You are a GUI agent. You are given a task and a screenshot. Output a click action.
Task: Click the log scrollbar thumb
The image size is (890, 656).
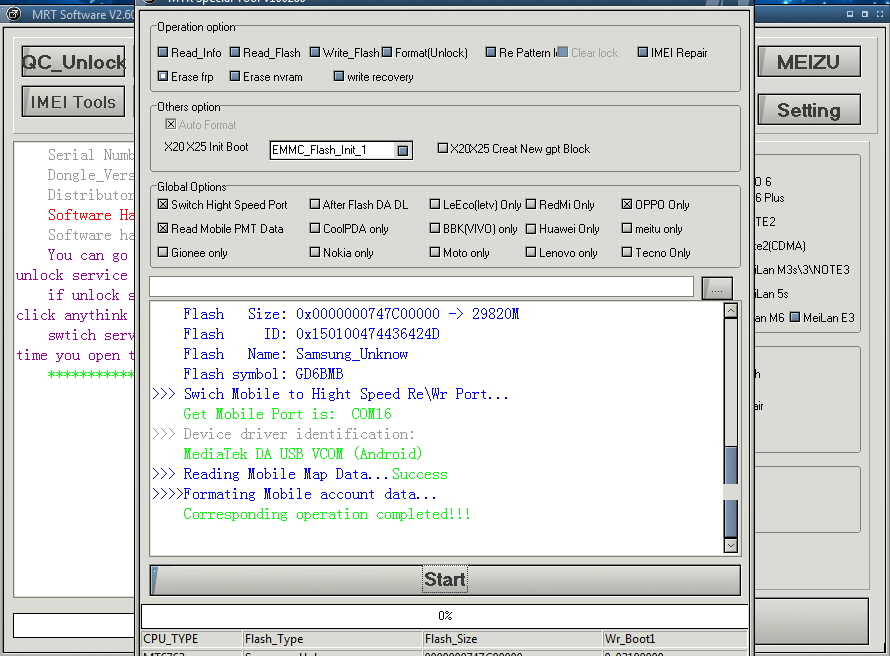click(731, 491)
